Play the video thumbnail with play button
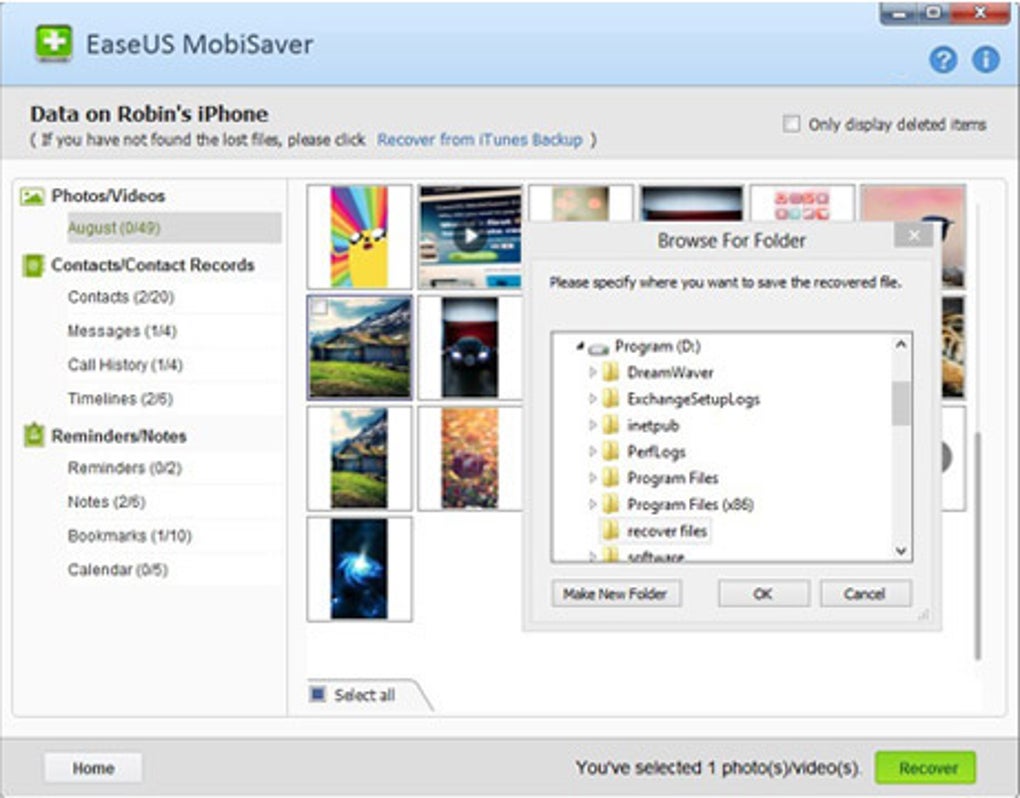The width and height of the screenshot is (1020, 798). pos(470,237)
